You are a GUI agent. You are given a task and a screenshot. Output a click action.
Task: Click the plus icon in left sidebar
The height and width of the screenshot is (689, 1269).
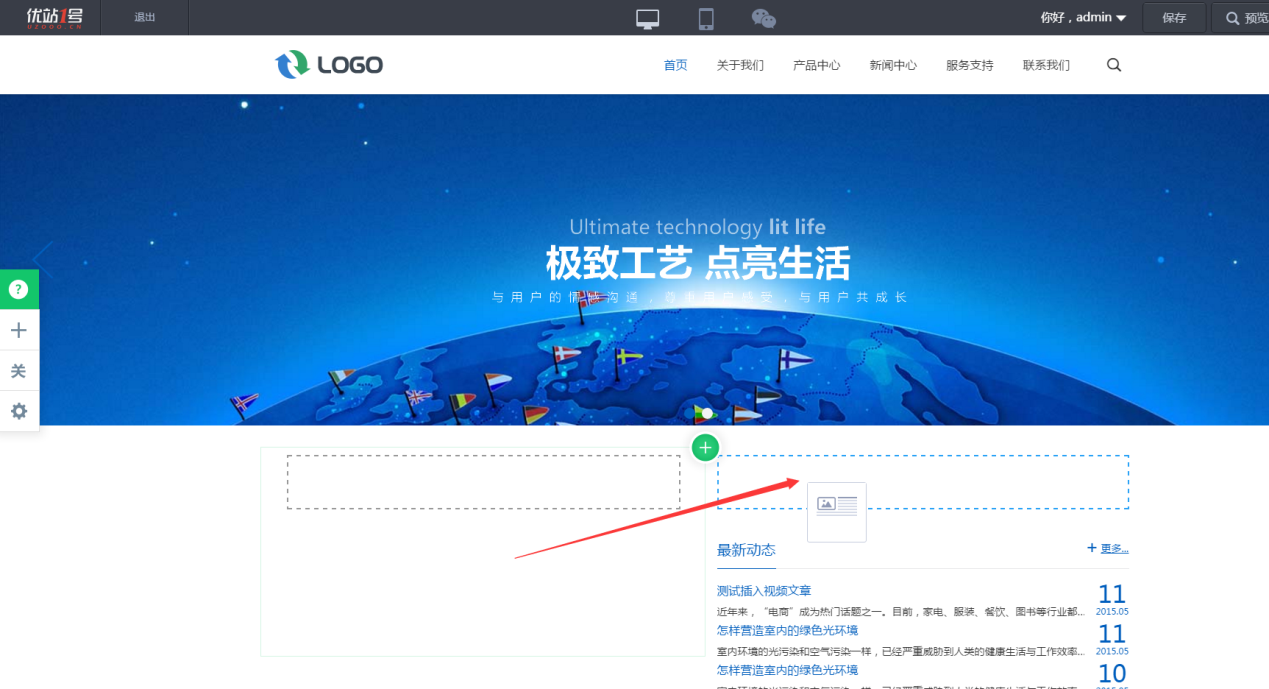19,330
